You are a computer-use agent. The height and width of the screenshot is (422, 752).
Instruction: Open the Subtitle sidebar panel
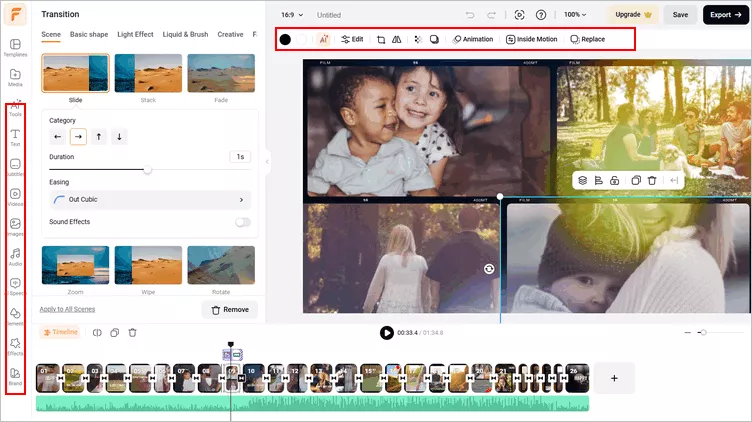pos(15,167)
